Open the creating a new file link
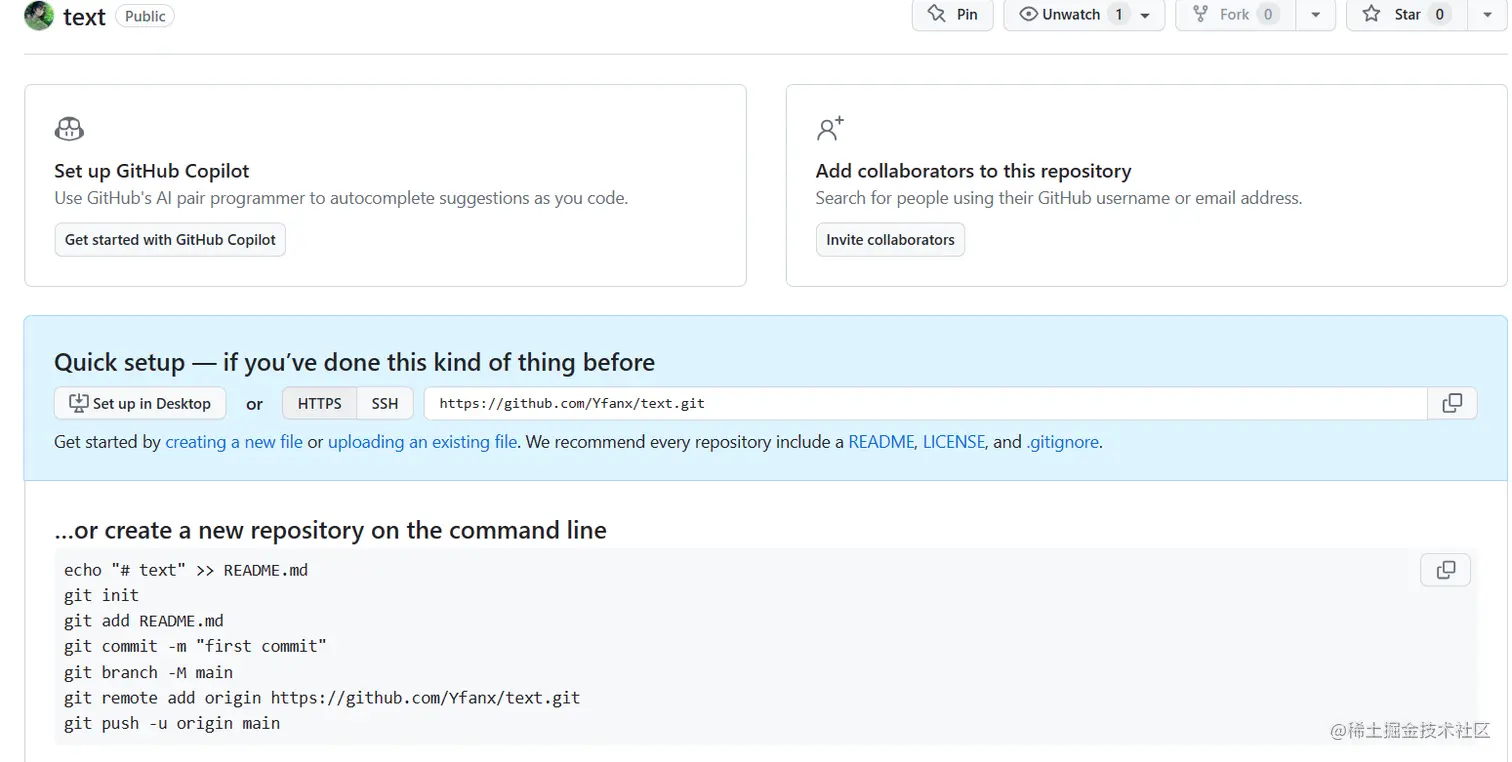Screen dimensions: 1512x762 pos(233,441)
